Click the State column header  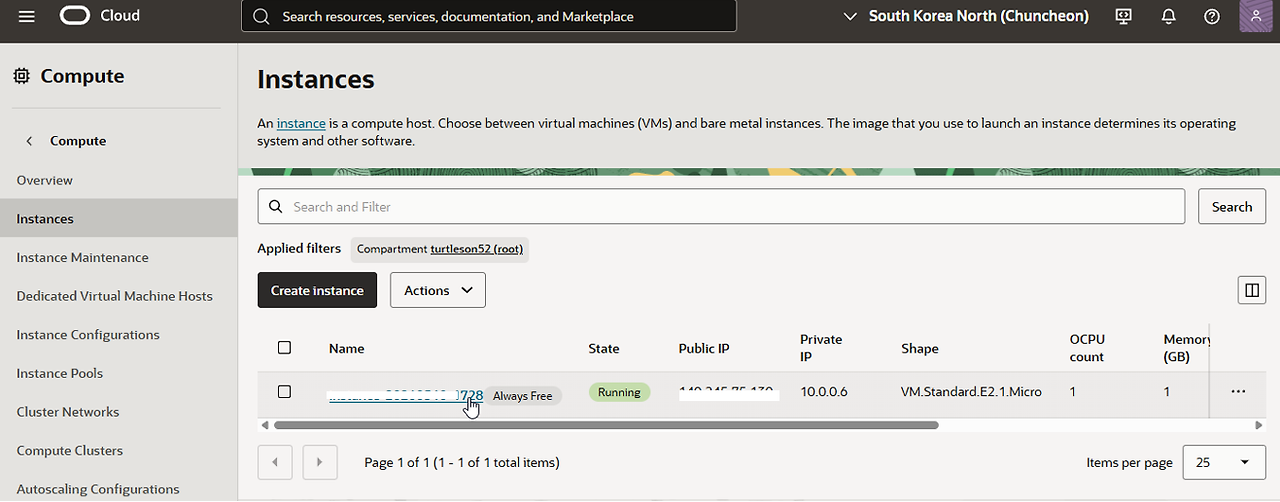604,348
